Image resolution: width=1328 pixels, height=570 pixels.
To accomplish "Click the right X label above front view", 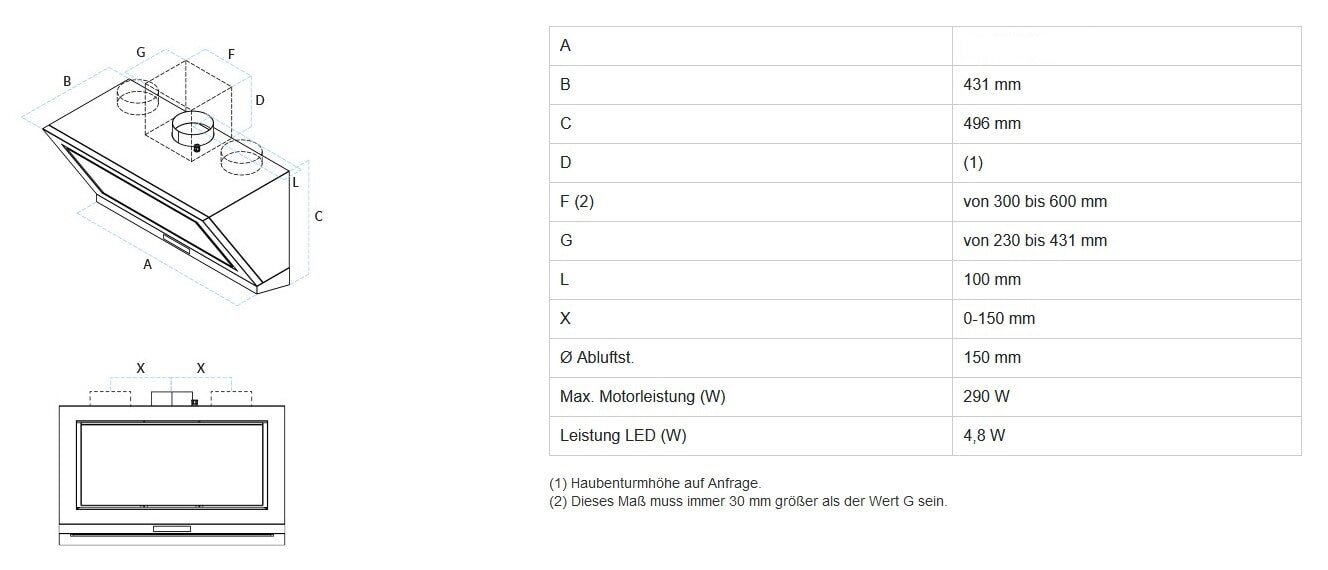I will click(x=201, y=368).
